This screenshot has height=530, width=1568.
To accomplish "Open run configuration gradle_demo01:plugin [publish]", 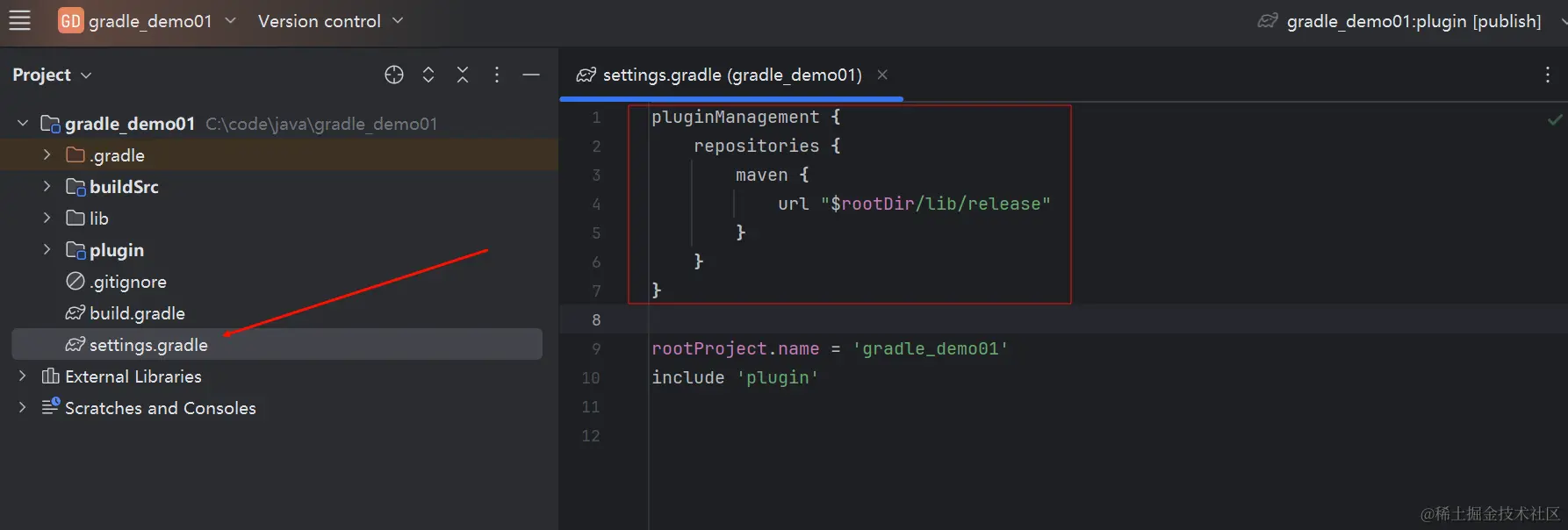I will [1413, 20].
